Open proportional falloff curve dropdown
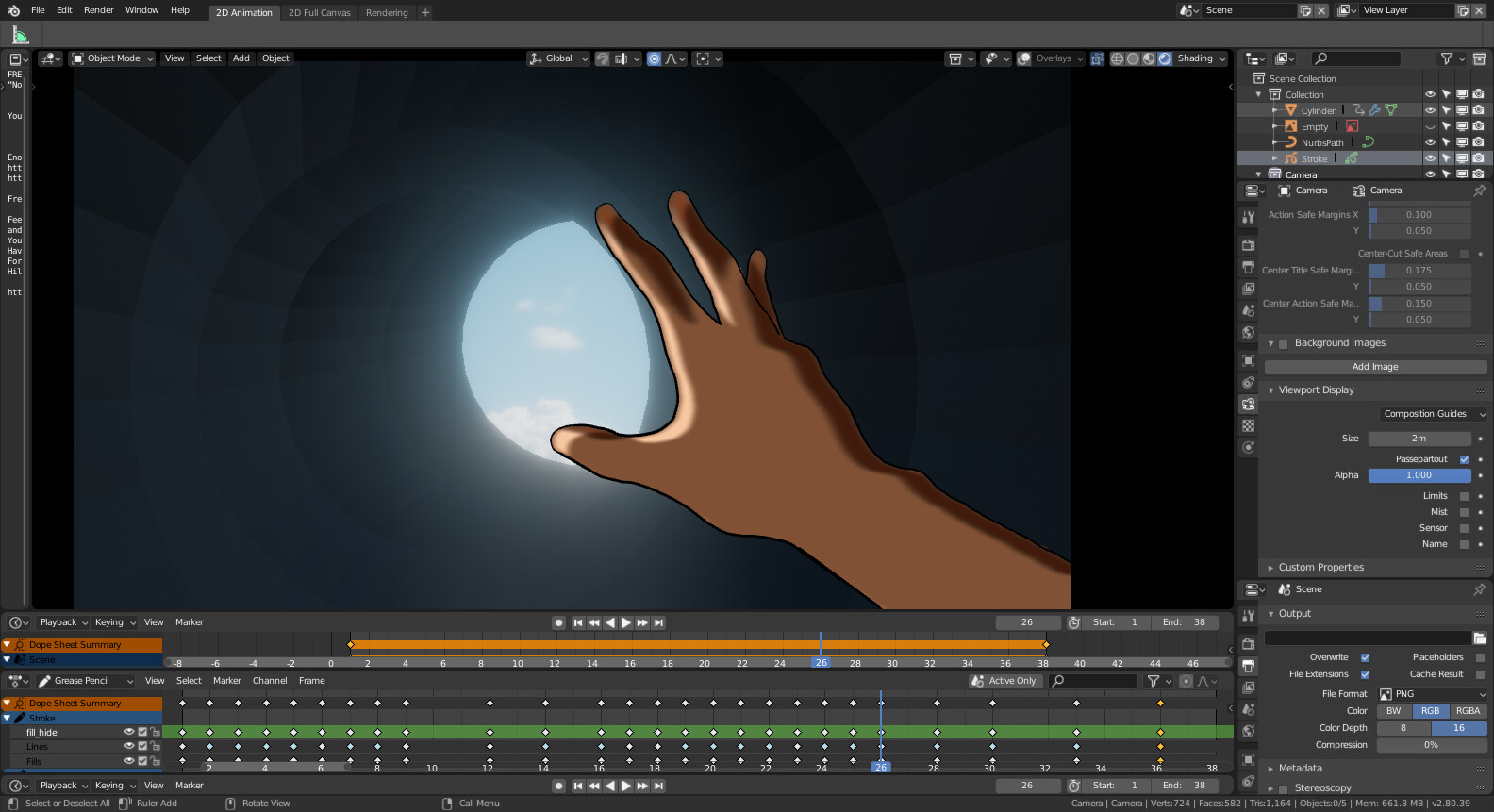This screenshot has height=812, width=1494. pos(675,58)
